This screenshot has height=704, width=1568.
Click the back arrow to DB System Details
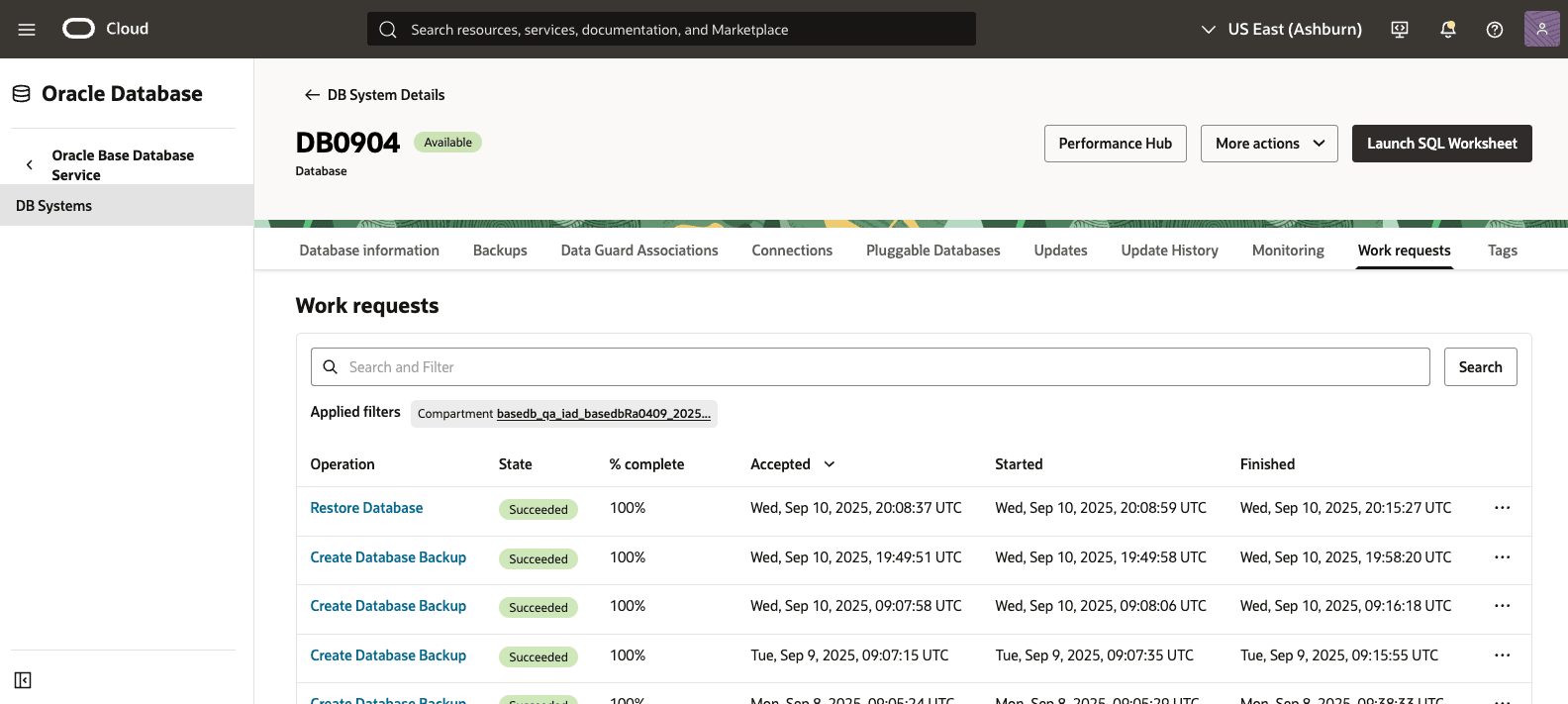pyautogui.click(x=312, y=95)
